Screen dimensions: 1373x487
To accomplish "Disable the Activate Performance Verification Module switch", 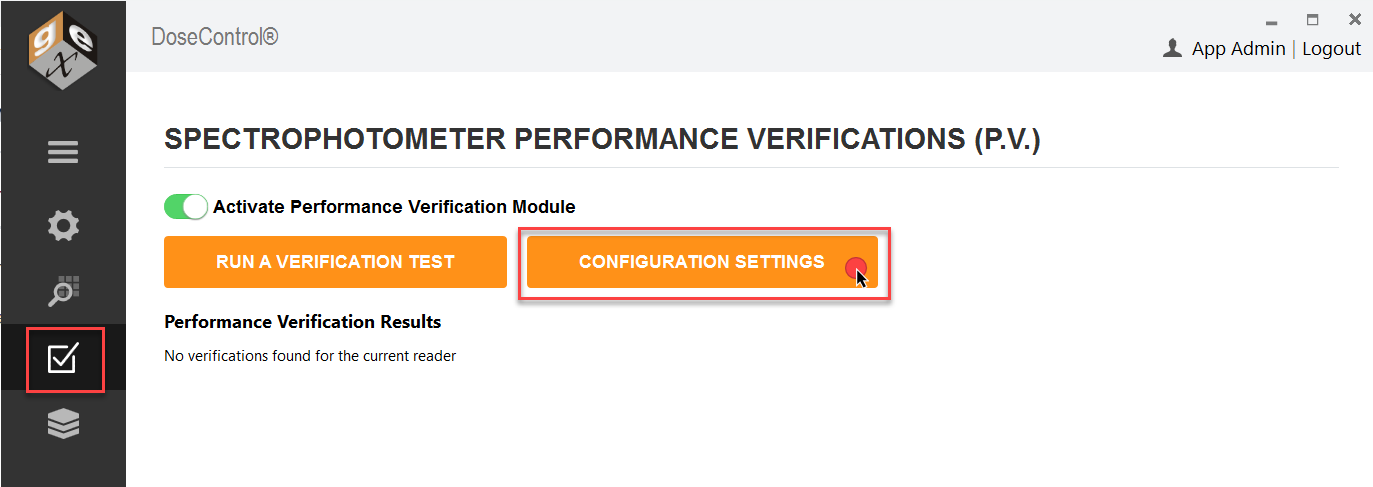I will 186,207.
